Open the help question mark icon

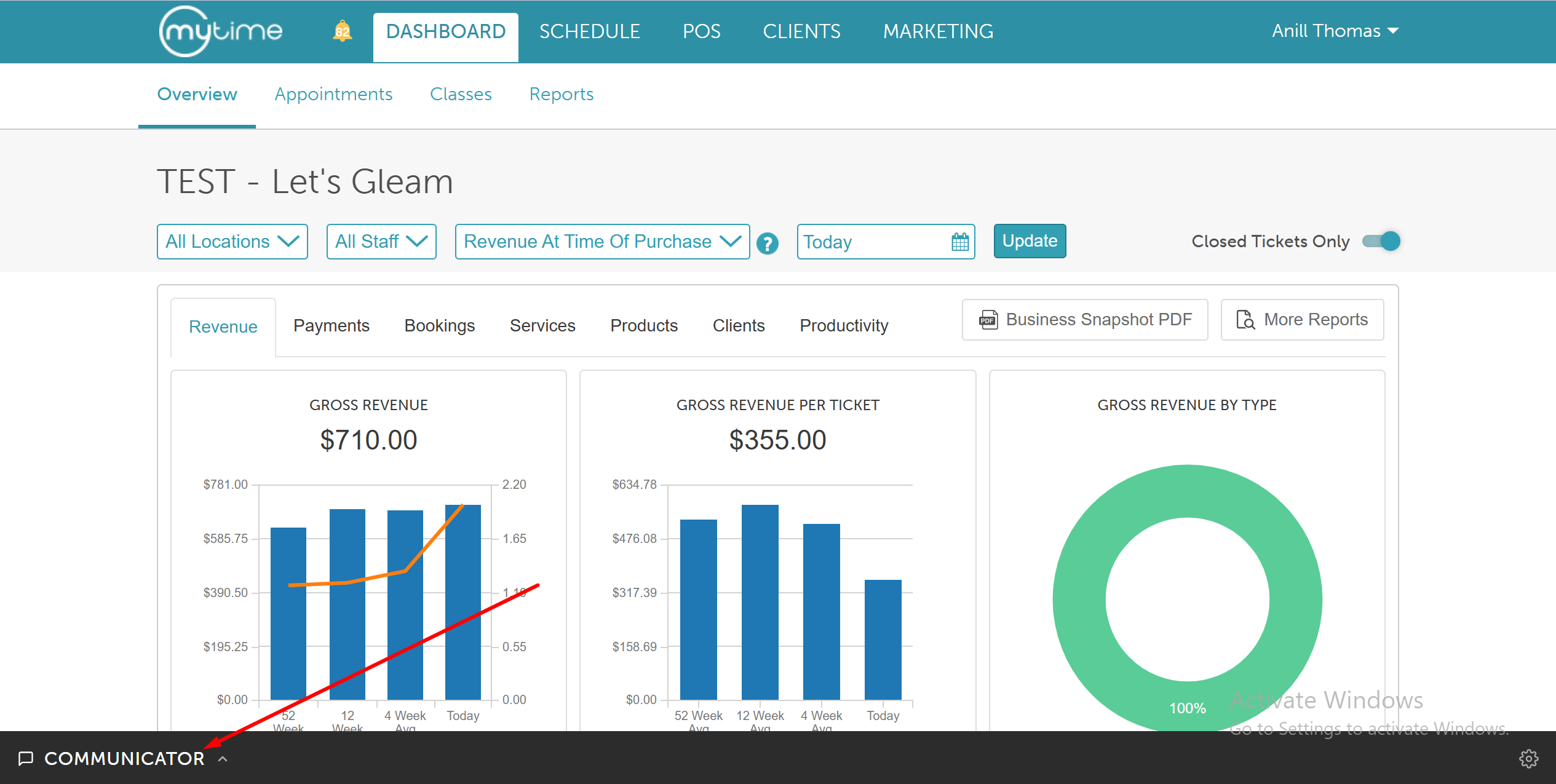pyautogui.click(x=767, y=244)
